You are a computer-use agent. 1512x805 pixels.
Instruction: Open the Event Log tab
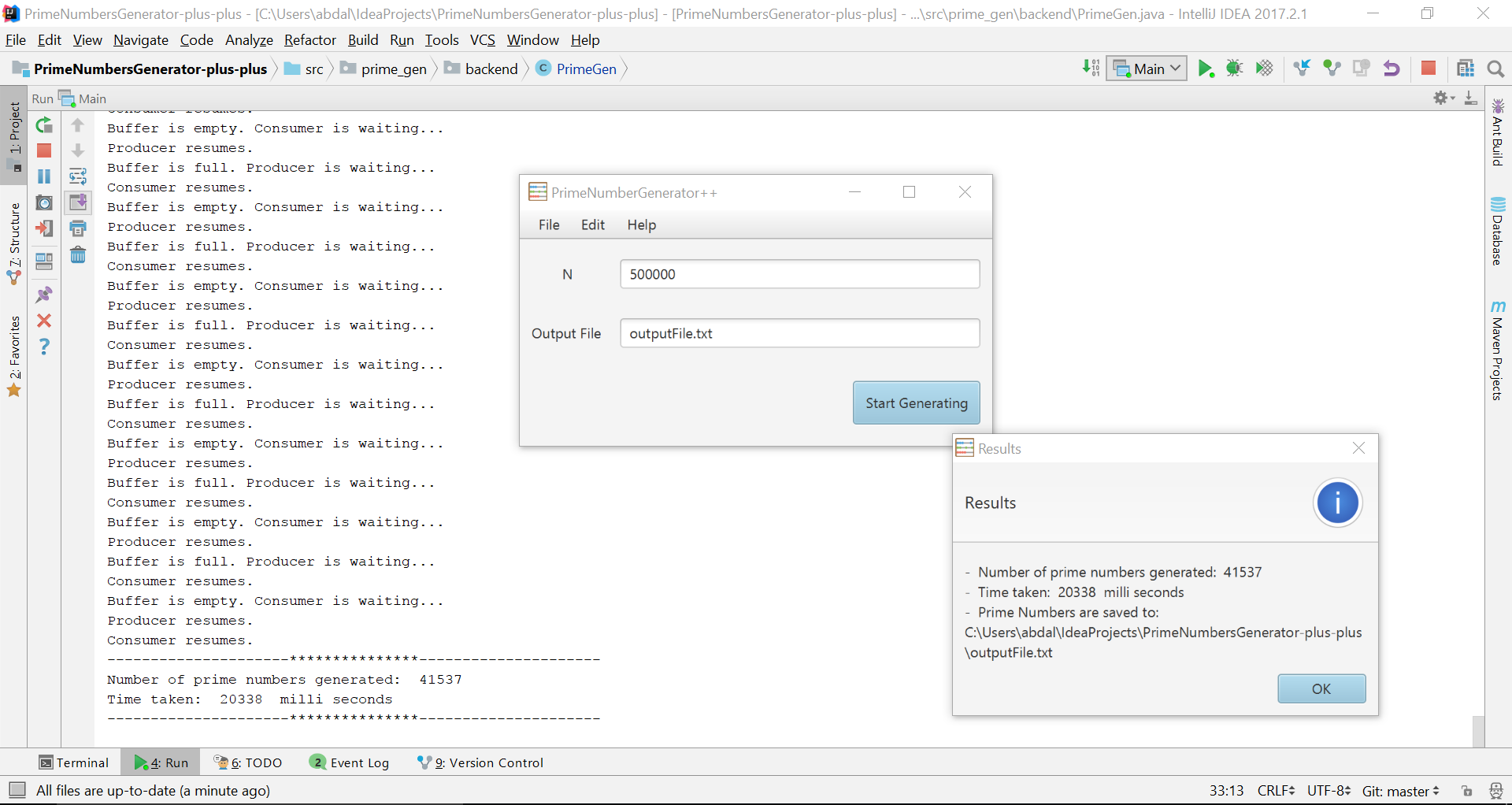point(350,762)
